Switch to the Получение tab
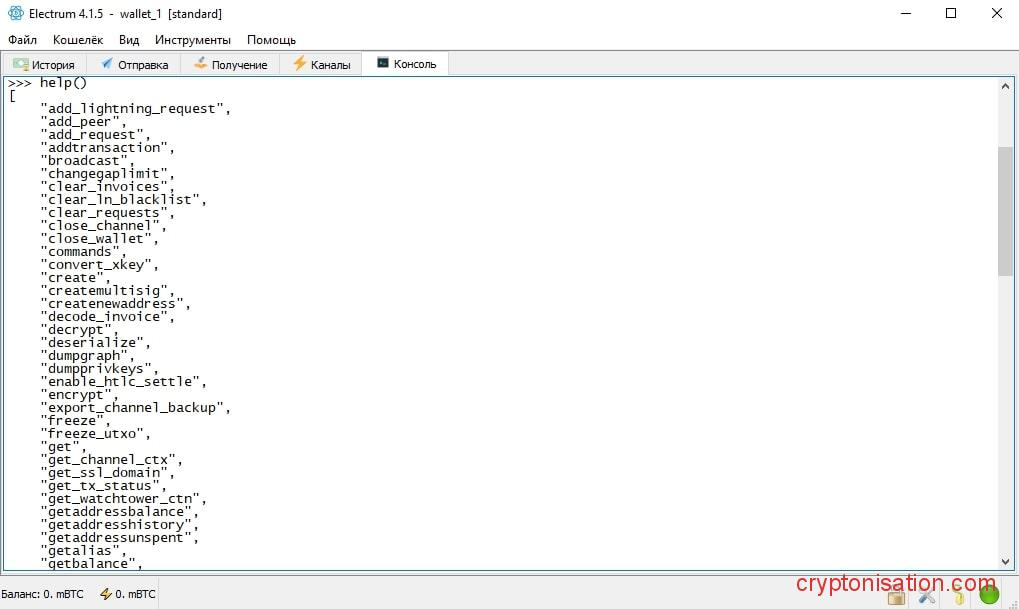This screenshot has width=1019, height=609. click(x=230, y=64)
